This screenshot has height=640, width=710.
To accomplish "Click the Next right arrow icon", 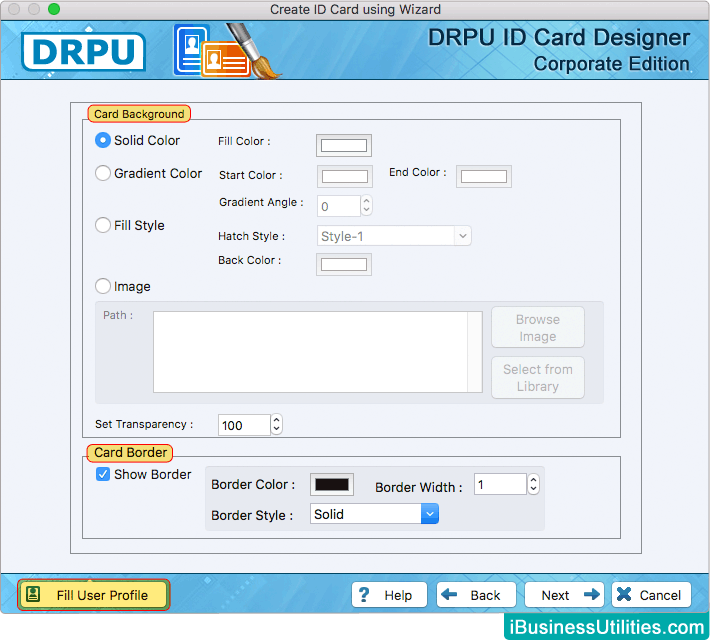I will click(591, 594).
